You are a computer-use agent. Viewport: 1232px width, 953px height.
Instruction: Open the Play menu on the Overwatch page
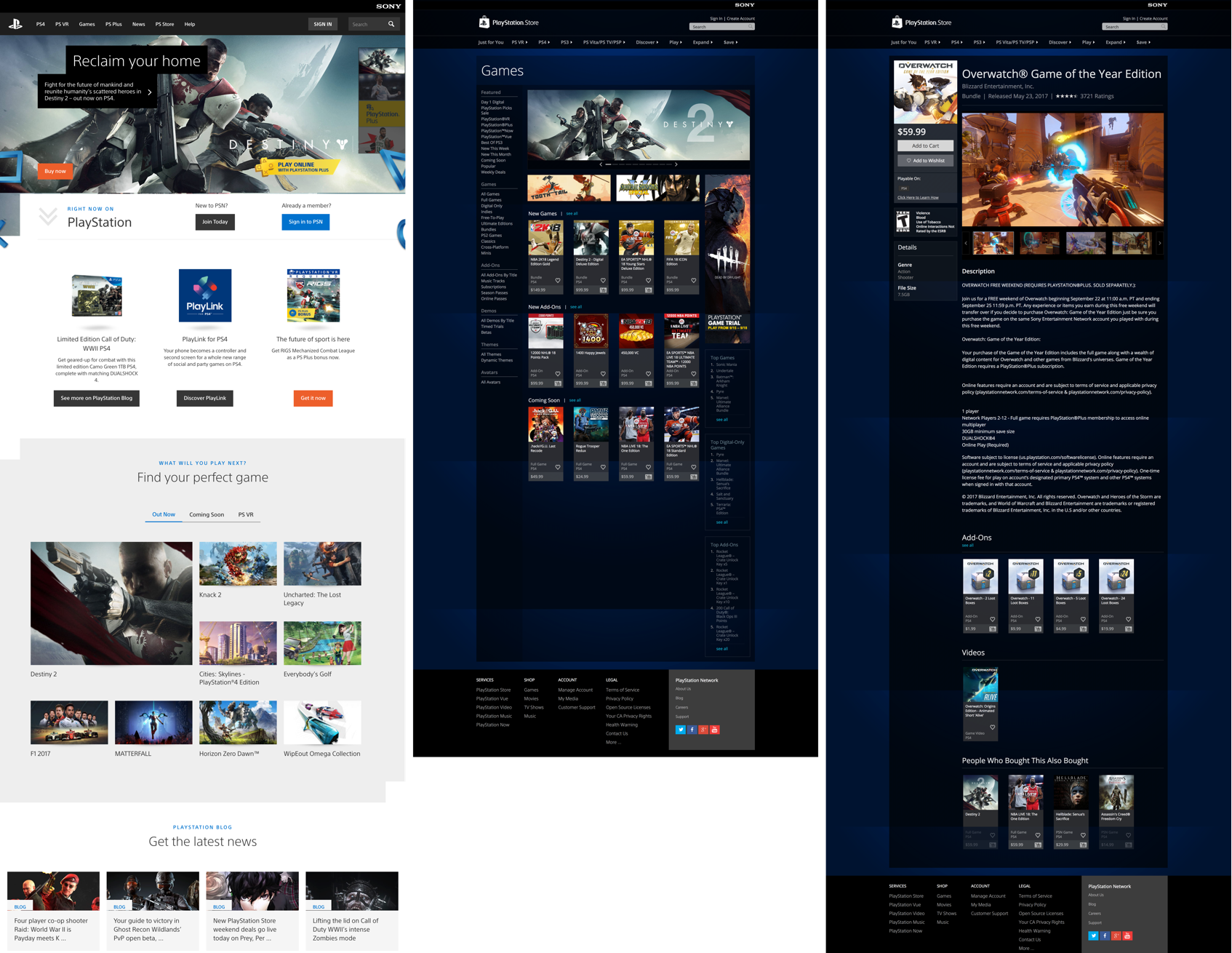(x=1088, y=42)
